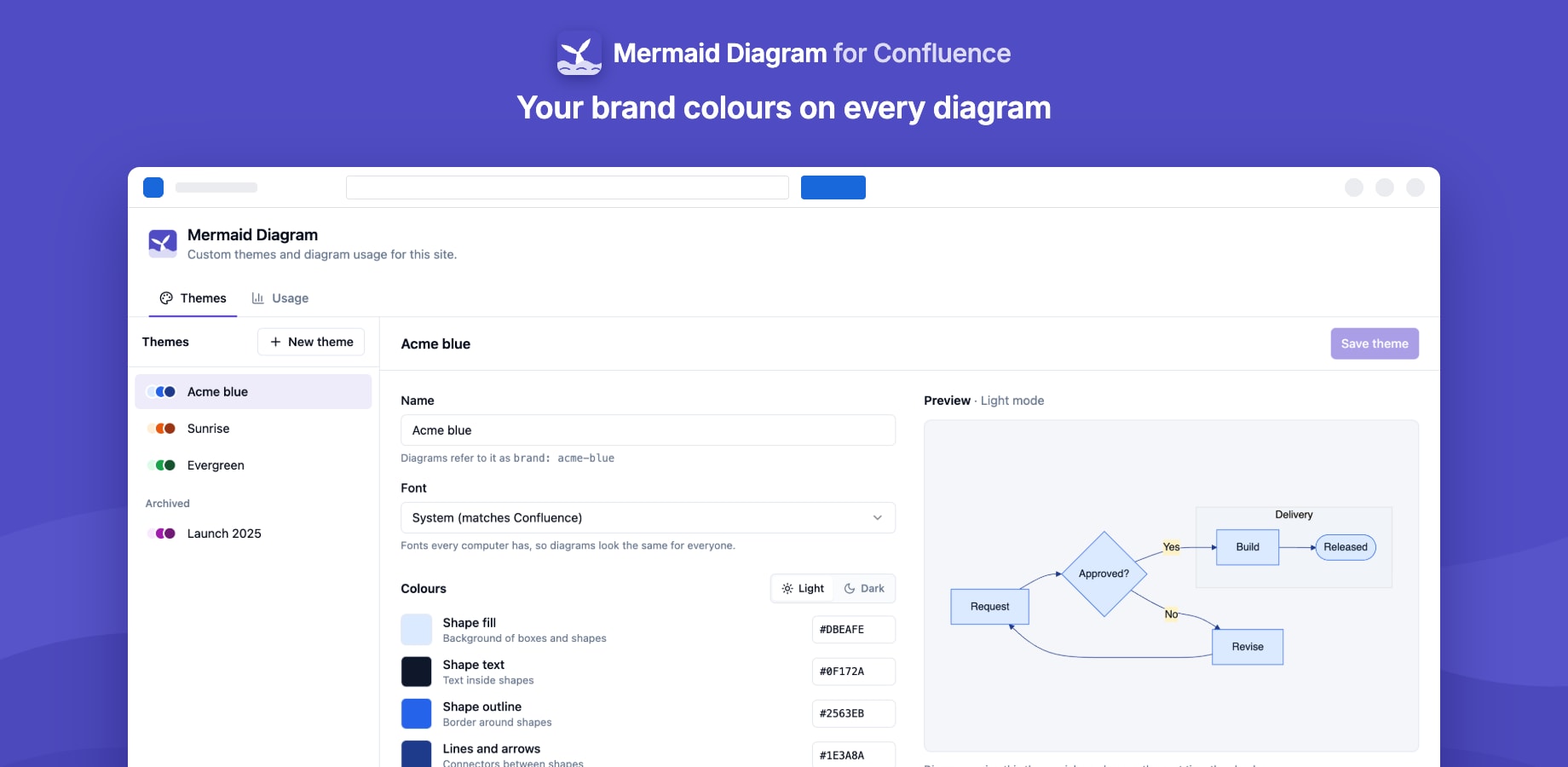Click the Acme blue theme colour dots
The image size is (1568, 767).
161,392
